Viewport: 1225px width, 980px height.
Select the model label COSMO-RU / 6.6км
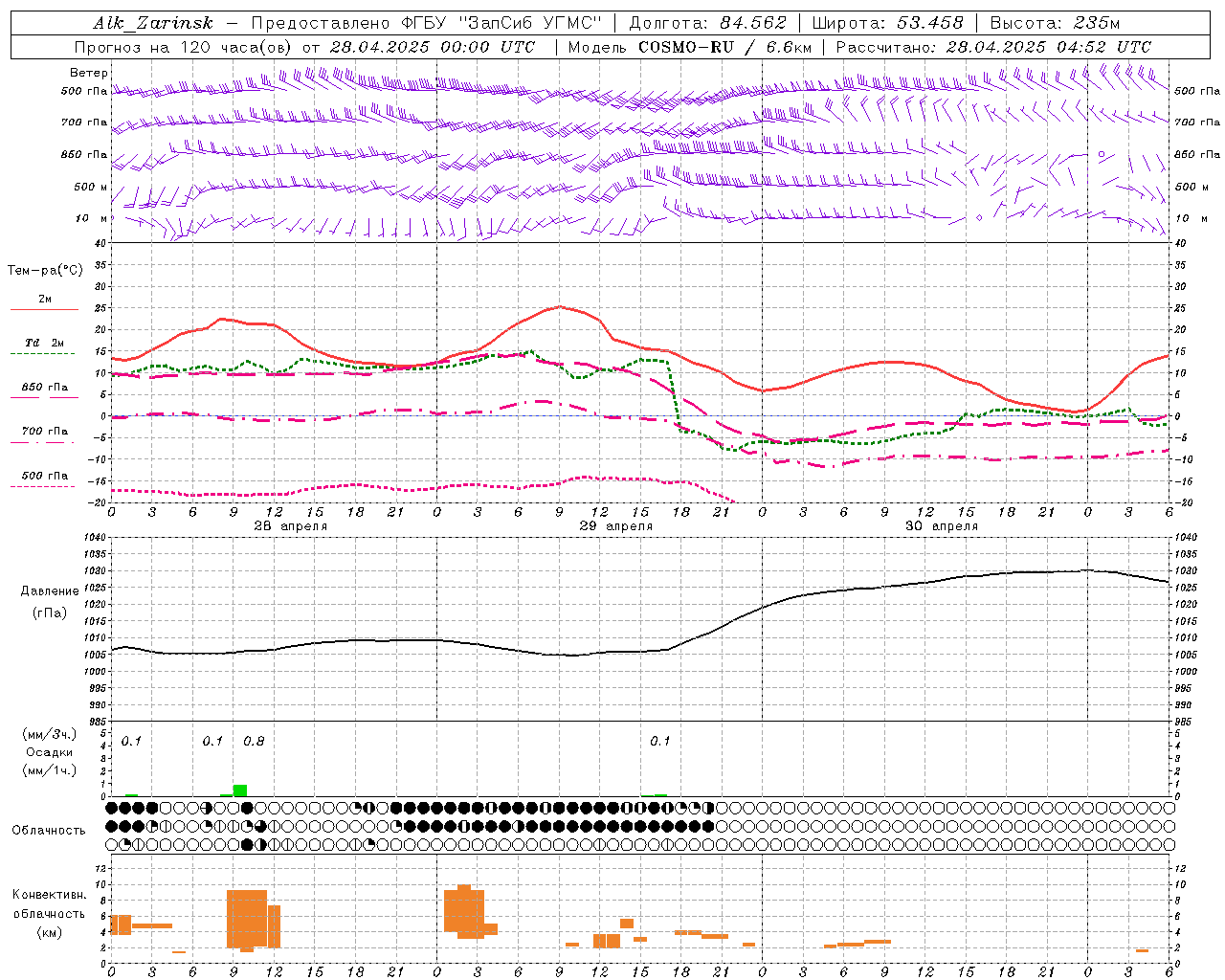[725, 47]
